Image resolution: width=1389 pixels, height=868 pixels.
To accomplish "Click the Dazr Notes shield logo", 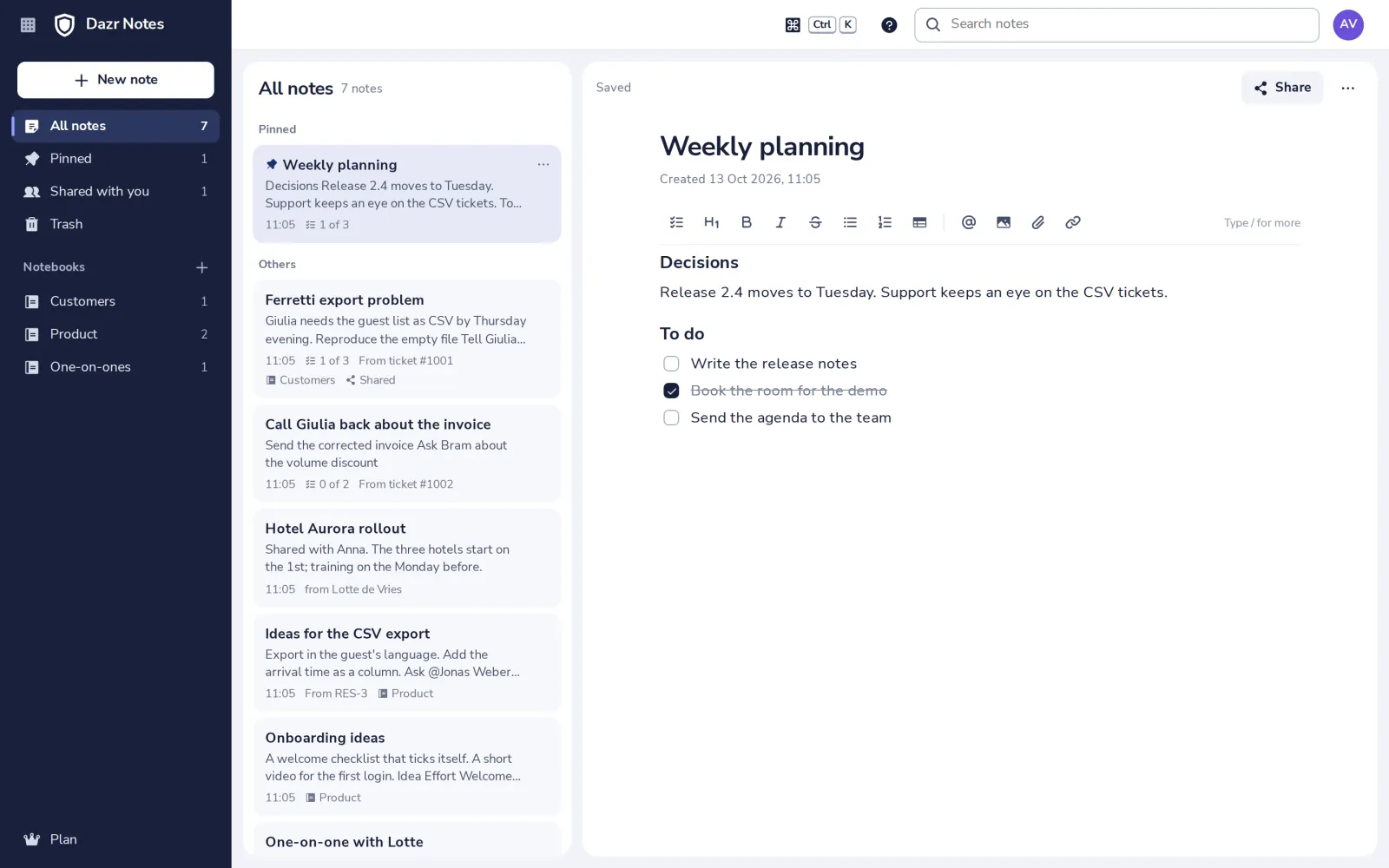I will click(x=64, y=24).
